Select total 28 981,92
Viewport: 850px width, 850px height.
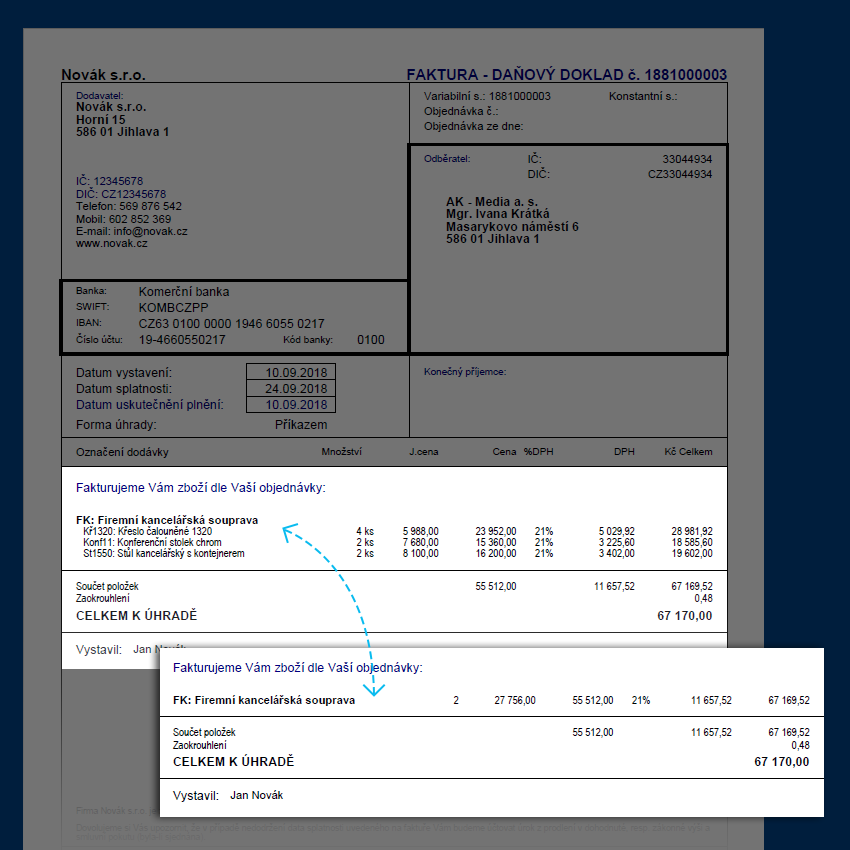[692, 531]
